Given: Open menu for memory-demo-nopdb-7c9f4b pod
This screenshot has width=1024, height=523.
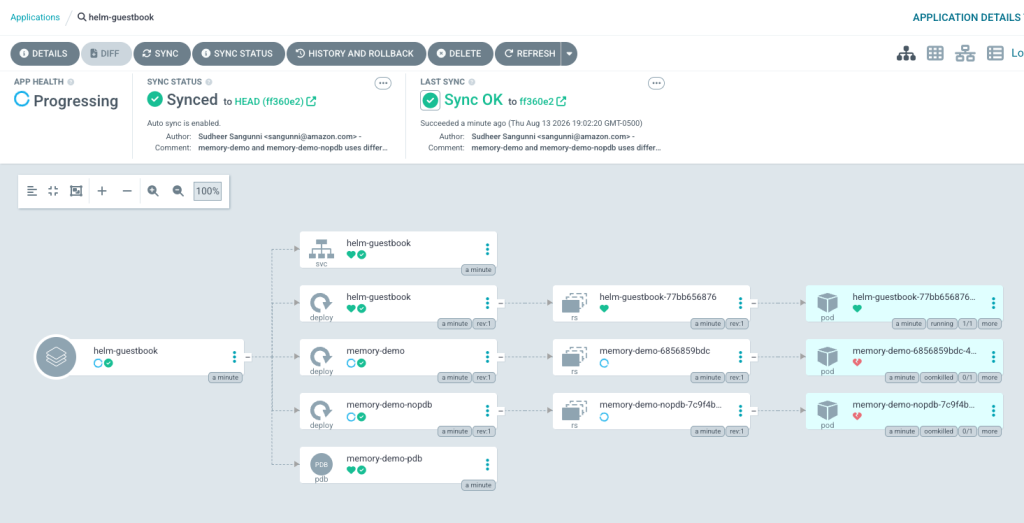Looking at the screenshot, I should coord(993,411).
